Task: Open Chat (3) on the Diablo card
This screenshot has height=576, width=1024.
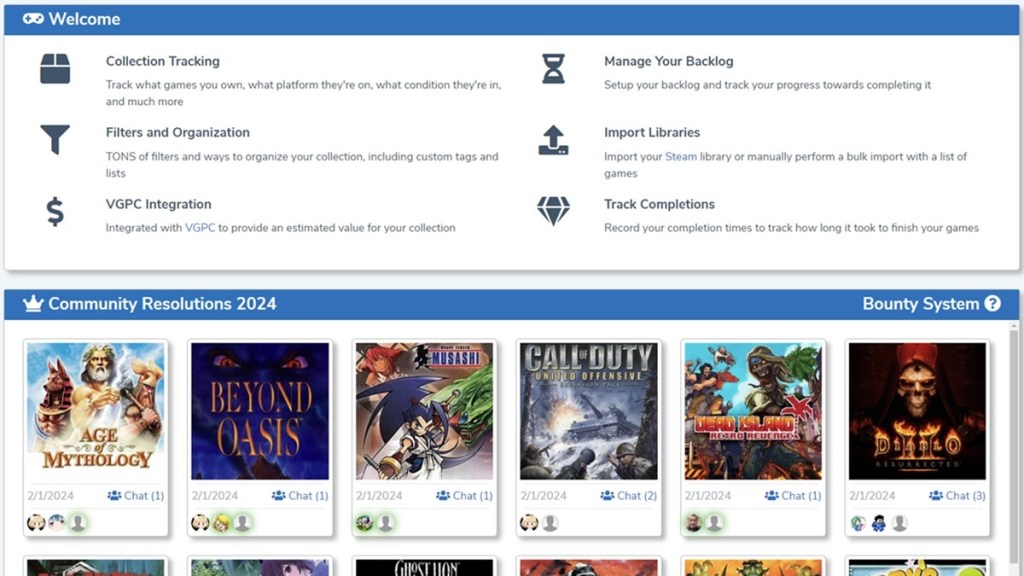Action: [958, 495]
